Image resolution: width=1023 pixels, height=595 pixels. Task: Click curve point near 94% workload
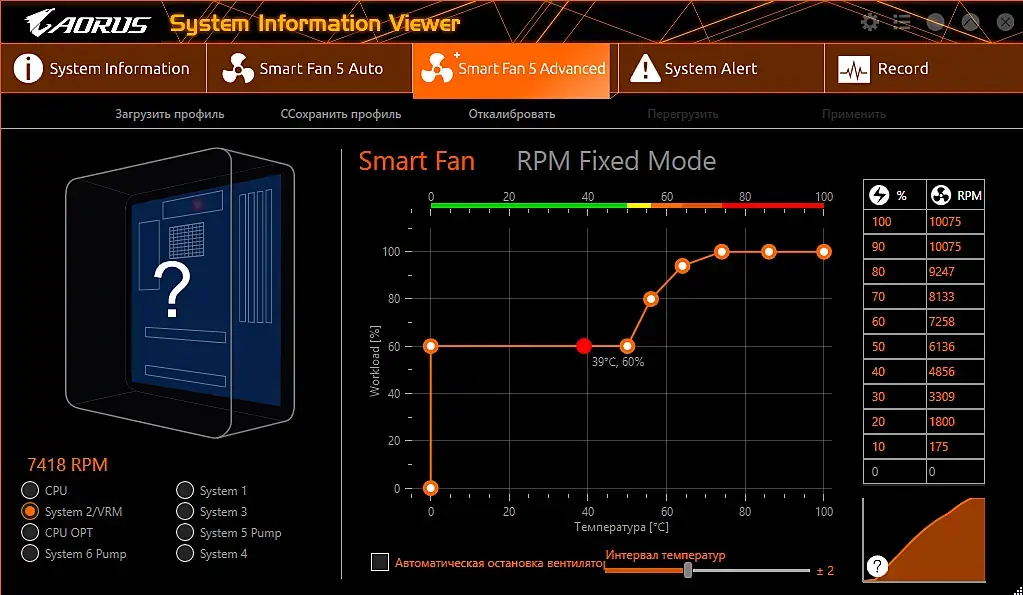pyautogui.click(x=682, y=266)
